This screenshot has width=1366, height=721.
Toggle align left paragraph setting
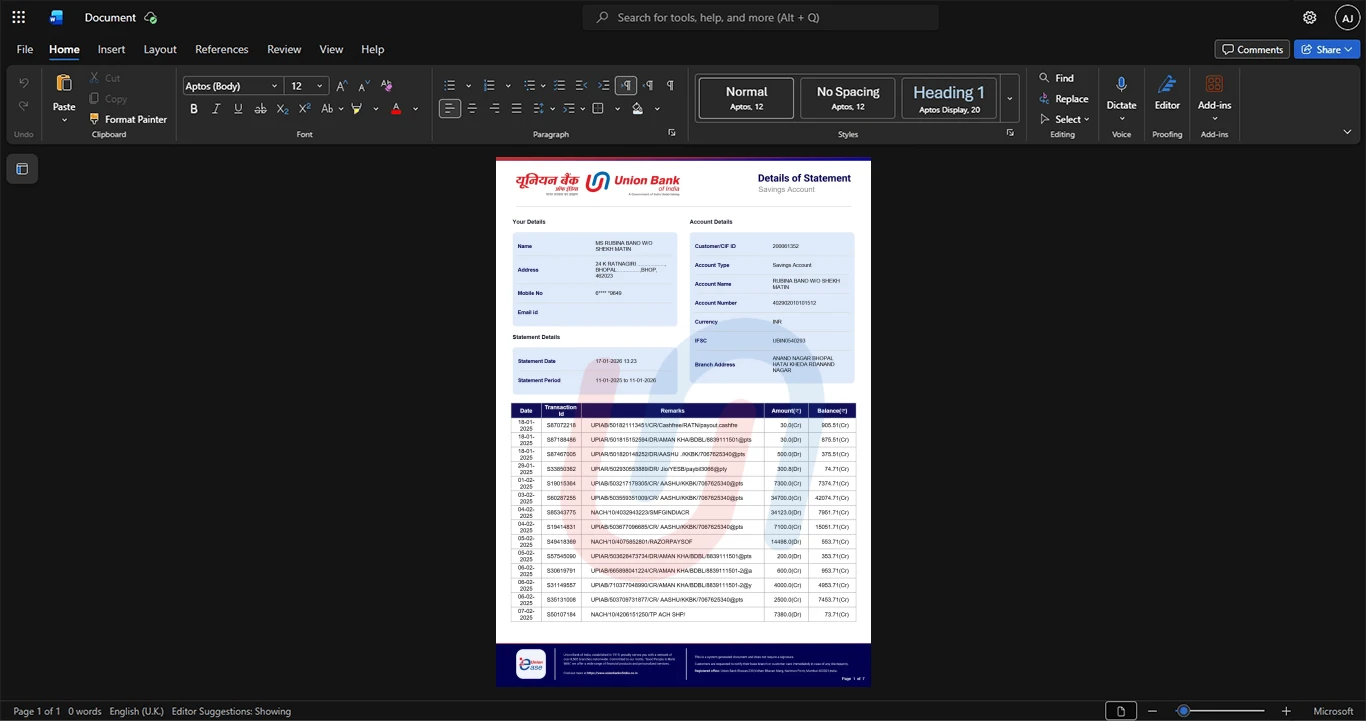[x=450, y=109]
